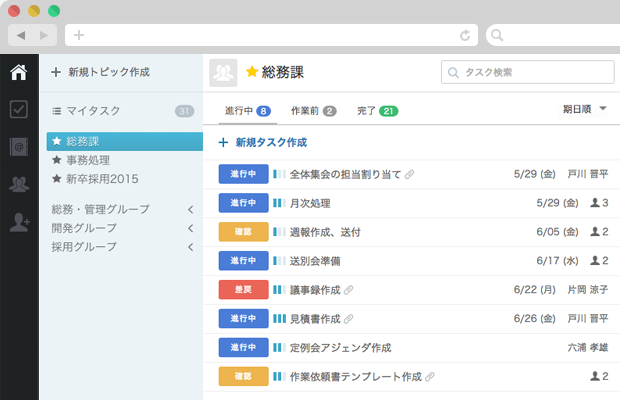Viewport: 620px width, 400px height.
Task: Expand the 総務・管理グループ section
Action: click(x=189, y=210)
